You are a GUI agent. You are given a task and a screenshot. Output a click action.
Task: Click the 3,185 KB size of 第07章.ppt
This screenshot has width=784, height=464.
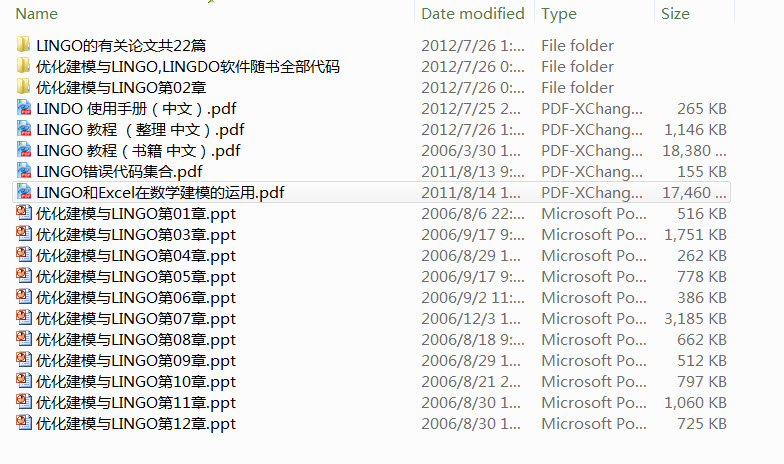coord(695,318)
